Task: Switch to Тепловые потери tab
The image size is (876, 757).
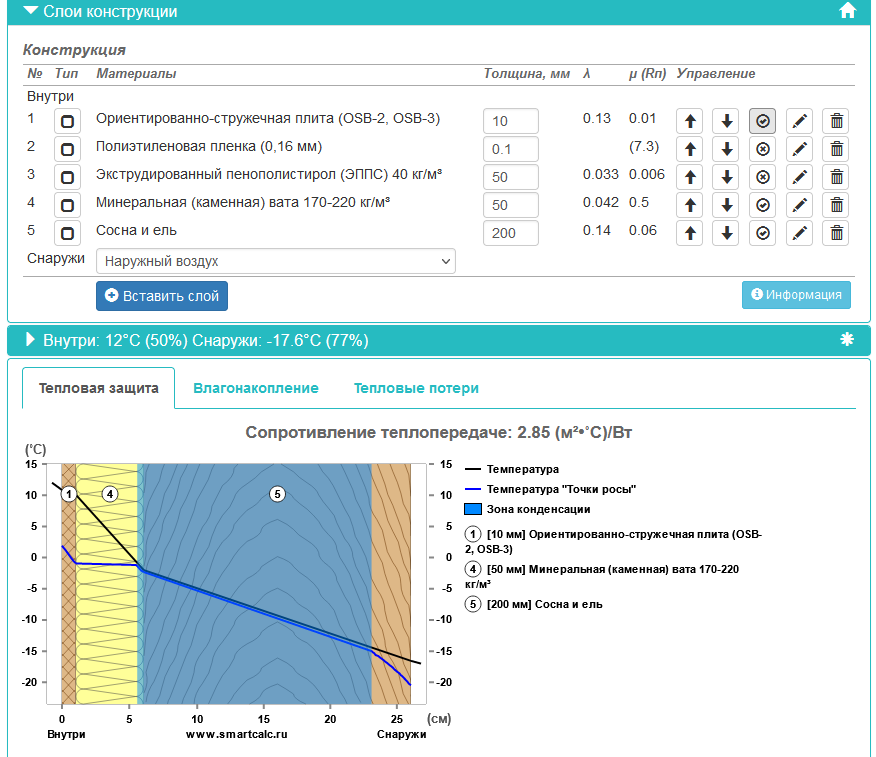Action: click(x=416, y=388)
